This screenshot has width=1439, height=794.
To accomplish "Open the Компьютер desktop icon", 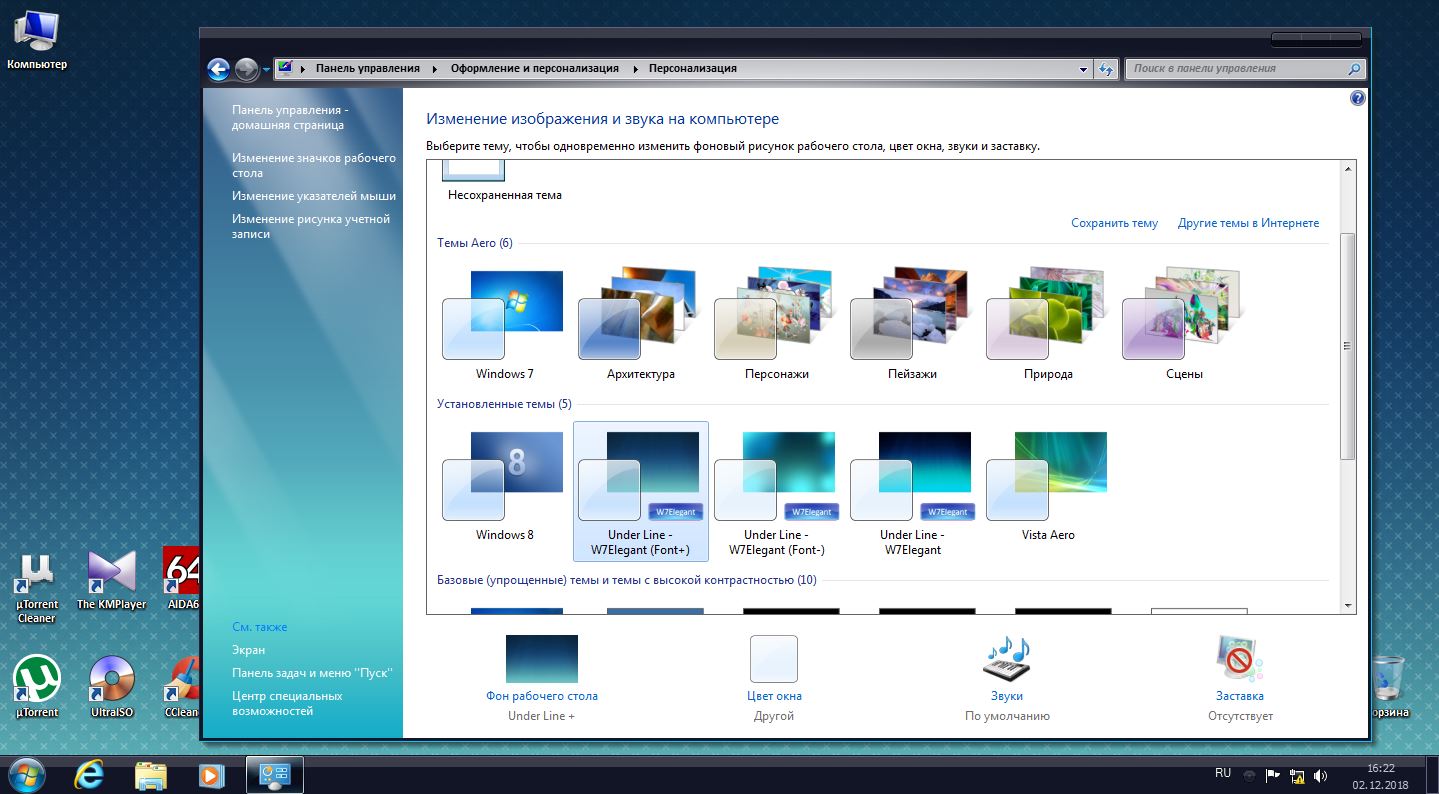I will pyautogui.click(x=37, y=40).
